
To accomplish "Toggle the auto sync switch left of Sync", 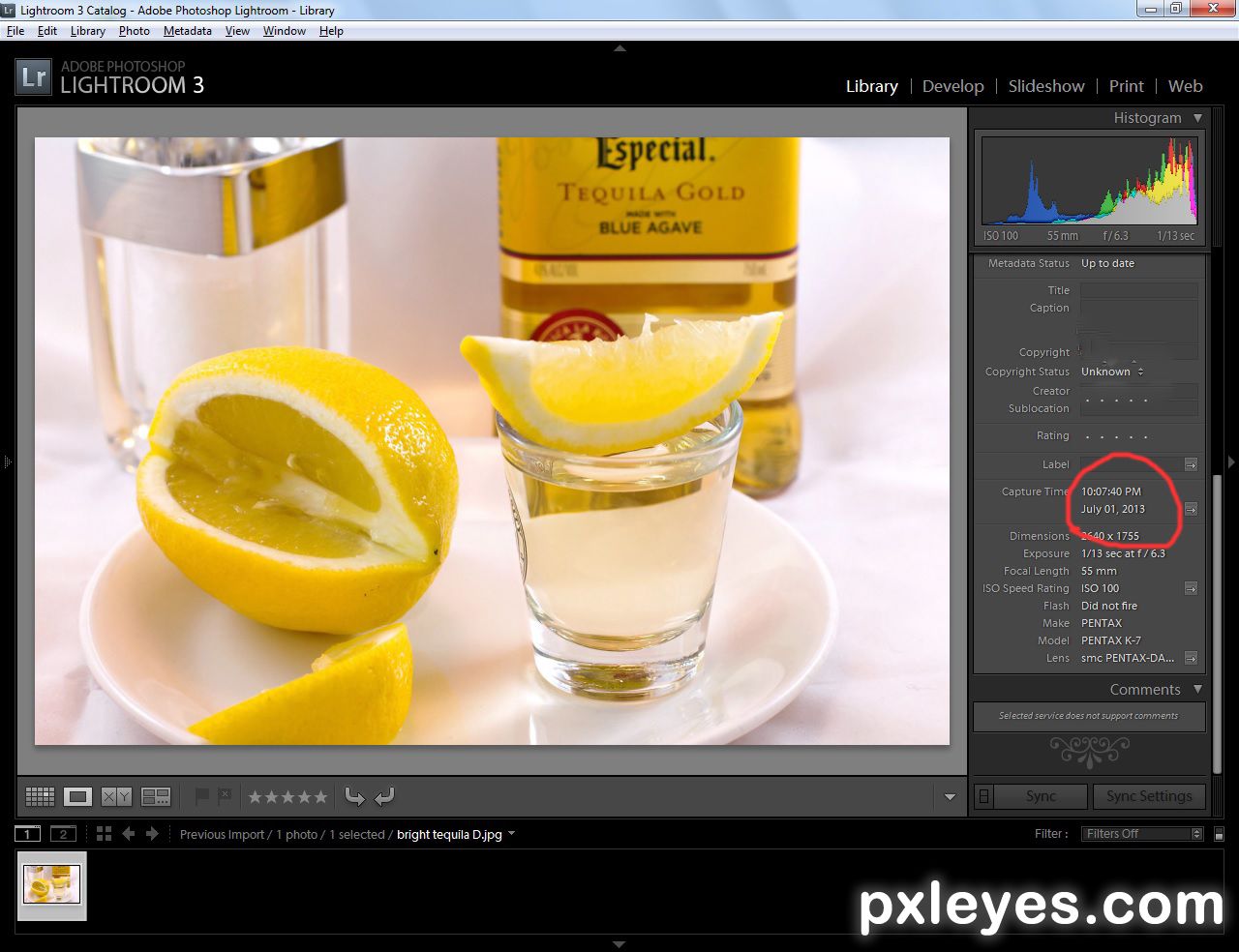I will [983, 796].
